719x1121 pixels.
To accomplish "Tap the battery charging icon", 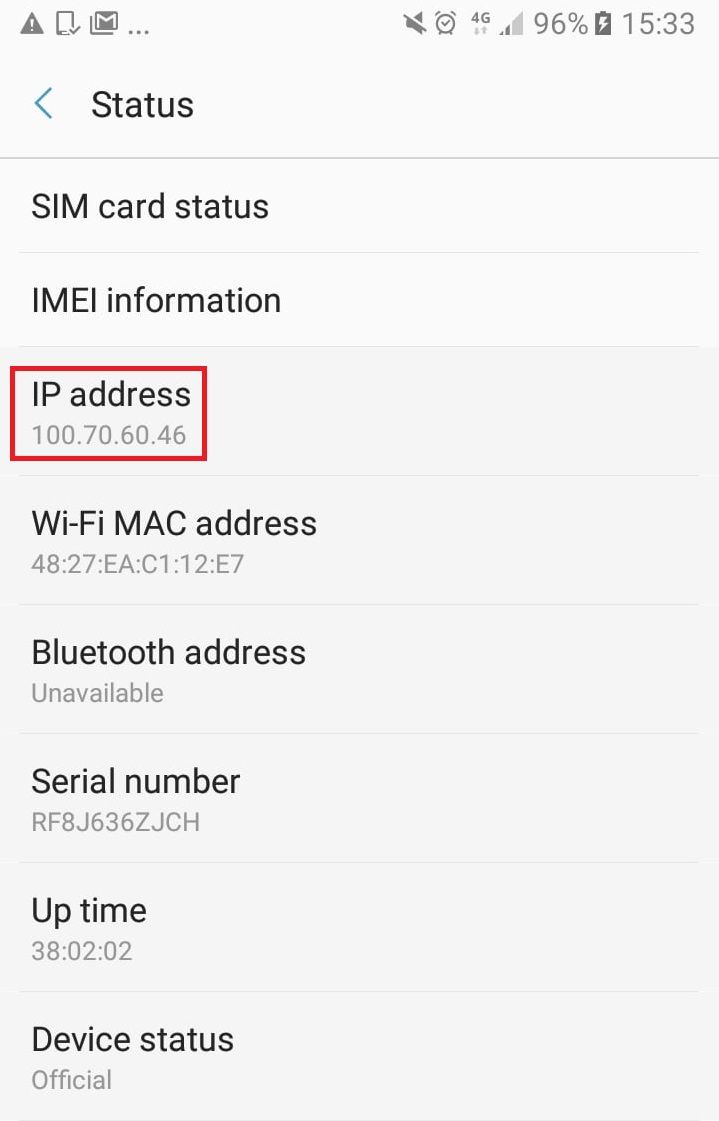I will [x=603, y=24].
